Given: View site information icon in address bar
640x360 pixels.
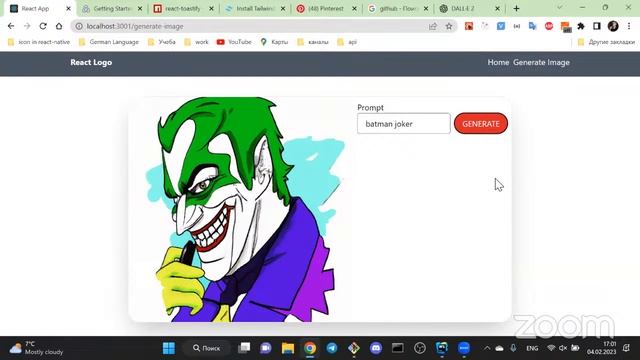Looking at the screenshot, I should click(79, 26).
